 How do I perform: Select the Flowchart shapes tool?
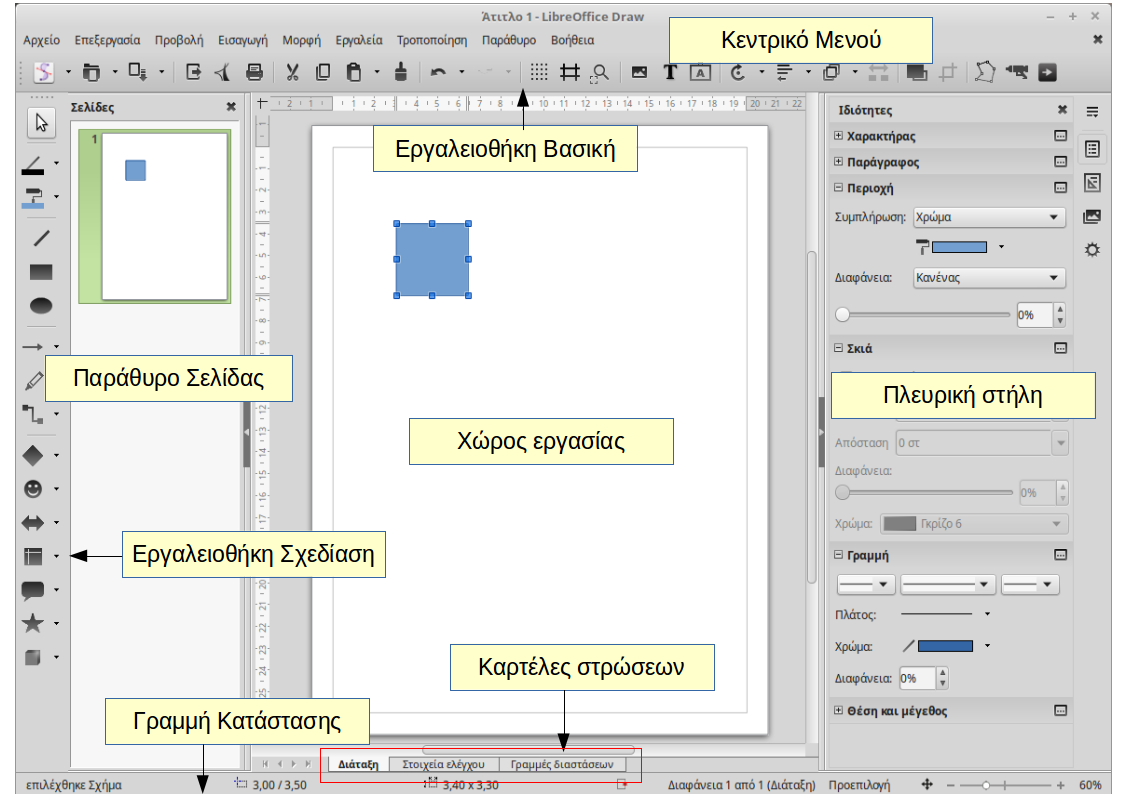tap(33, 556)
